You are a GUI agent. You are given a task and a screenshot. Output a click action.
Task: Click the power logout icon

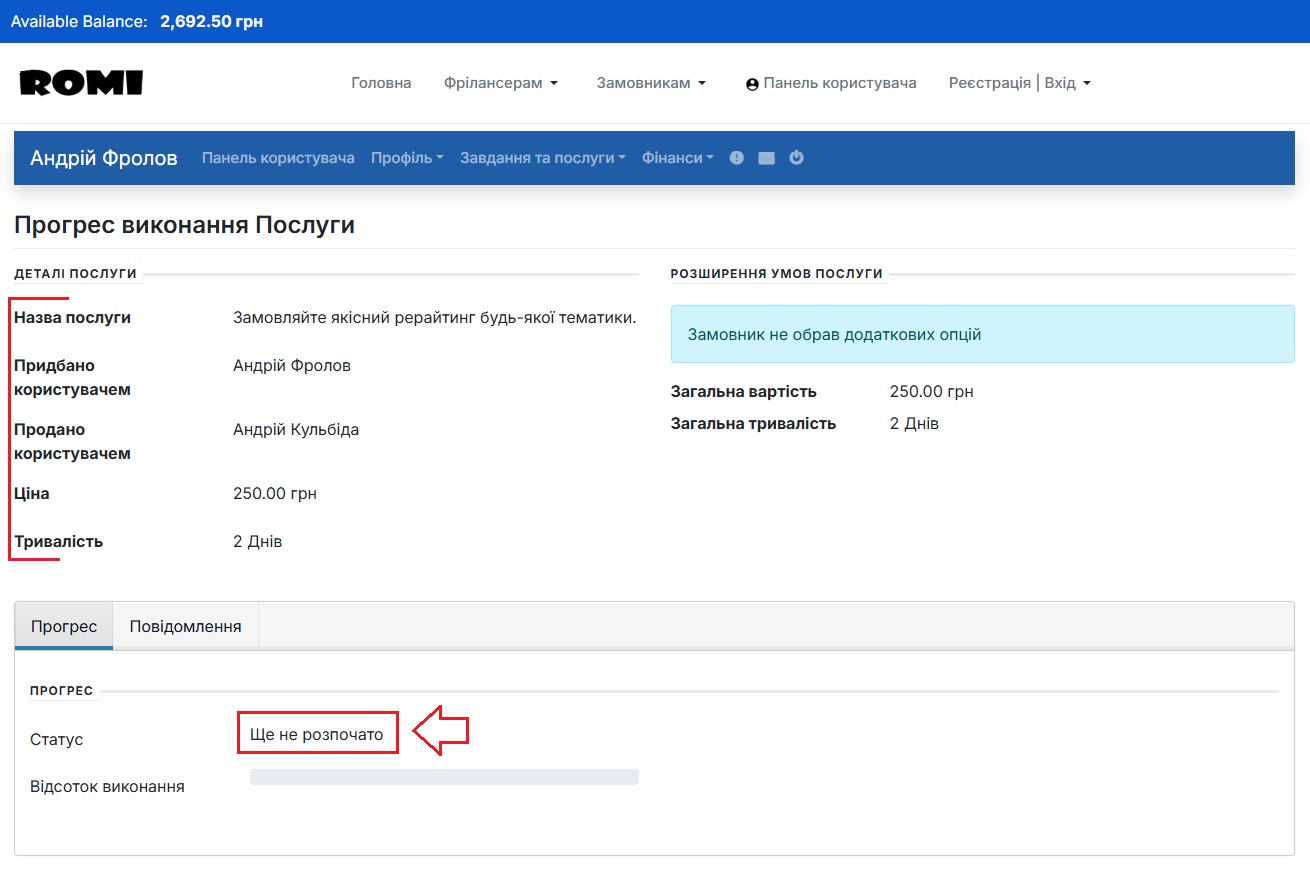[796, 158]
